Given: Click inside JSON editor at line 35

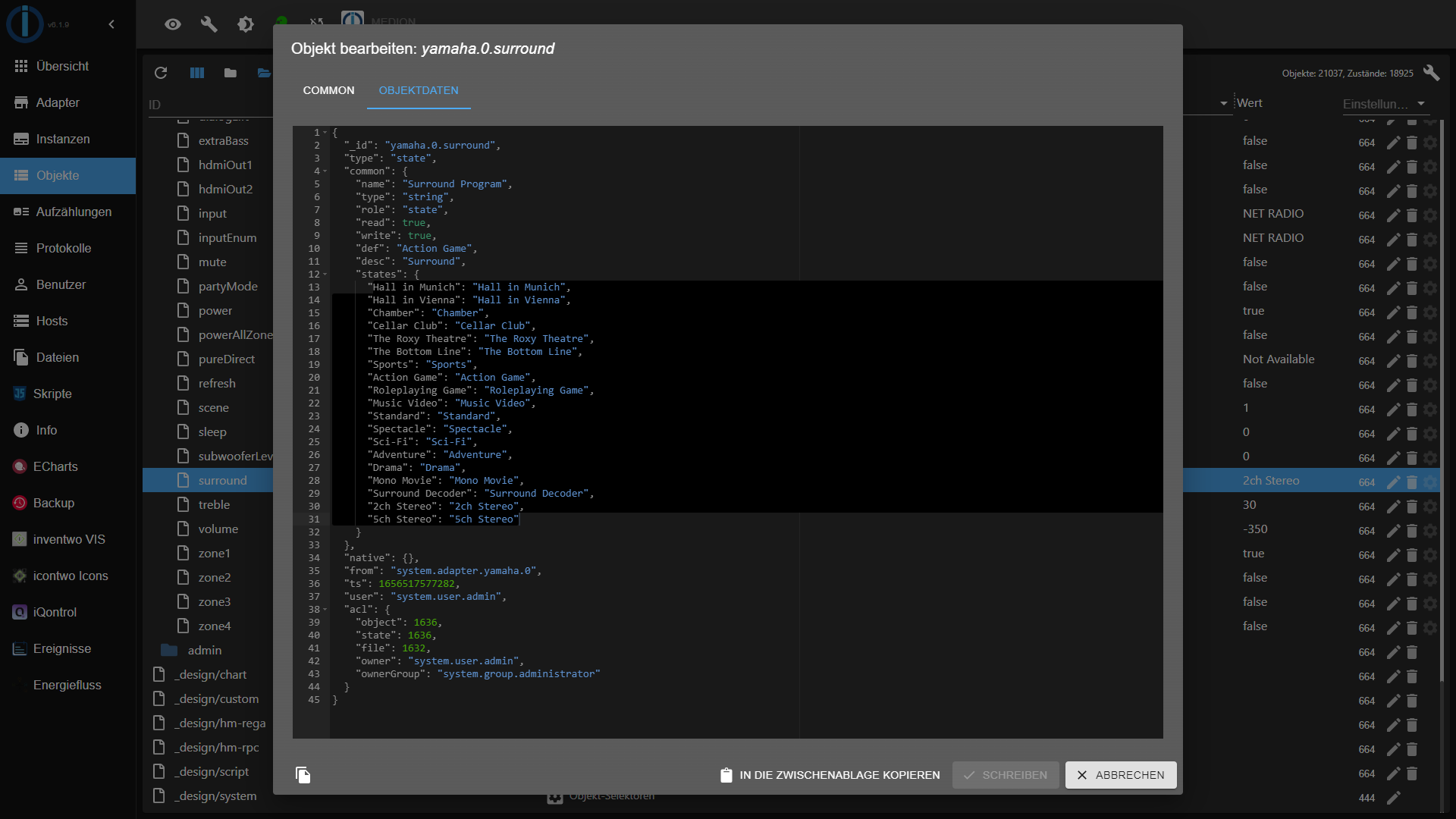Looking at the screenshot, I should (x=747, y=571).
